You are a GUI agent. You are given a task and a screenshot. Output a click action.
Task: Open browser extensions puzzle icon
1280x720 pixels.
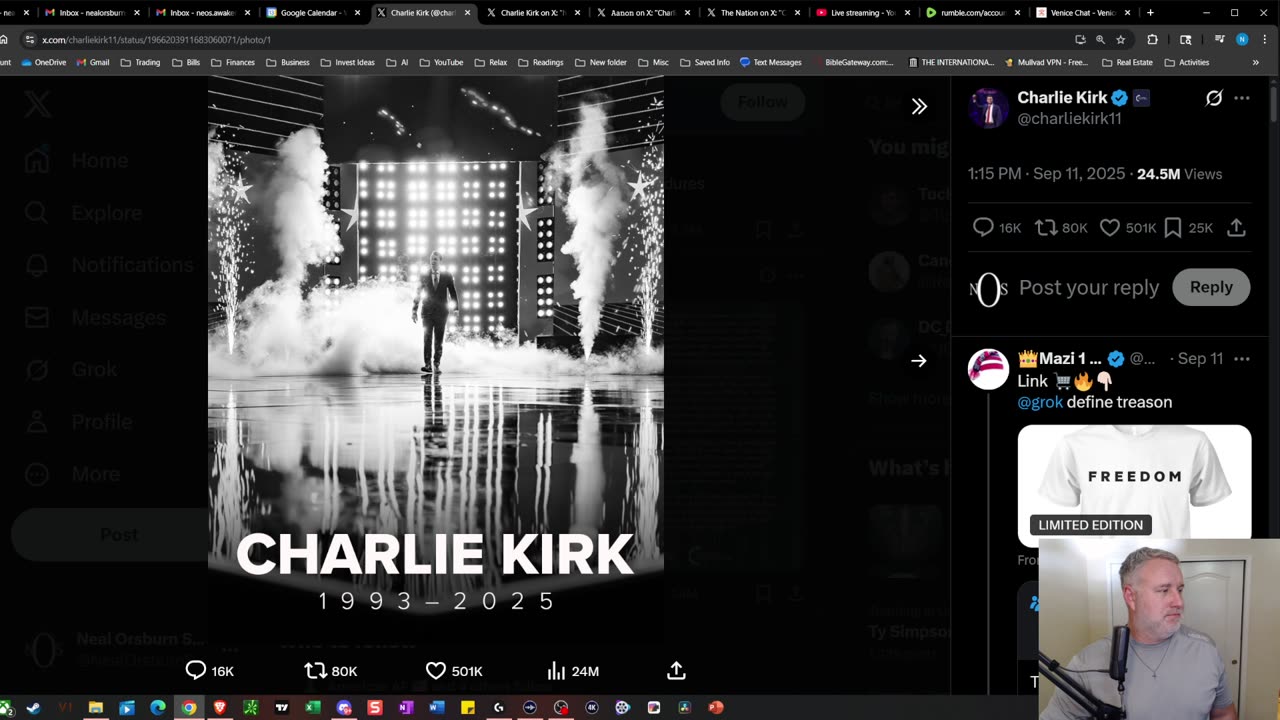tap(1152, 39)
